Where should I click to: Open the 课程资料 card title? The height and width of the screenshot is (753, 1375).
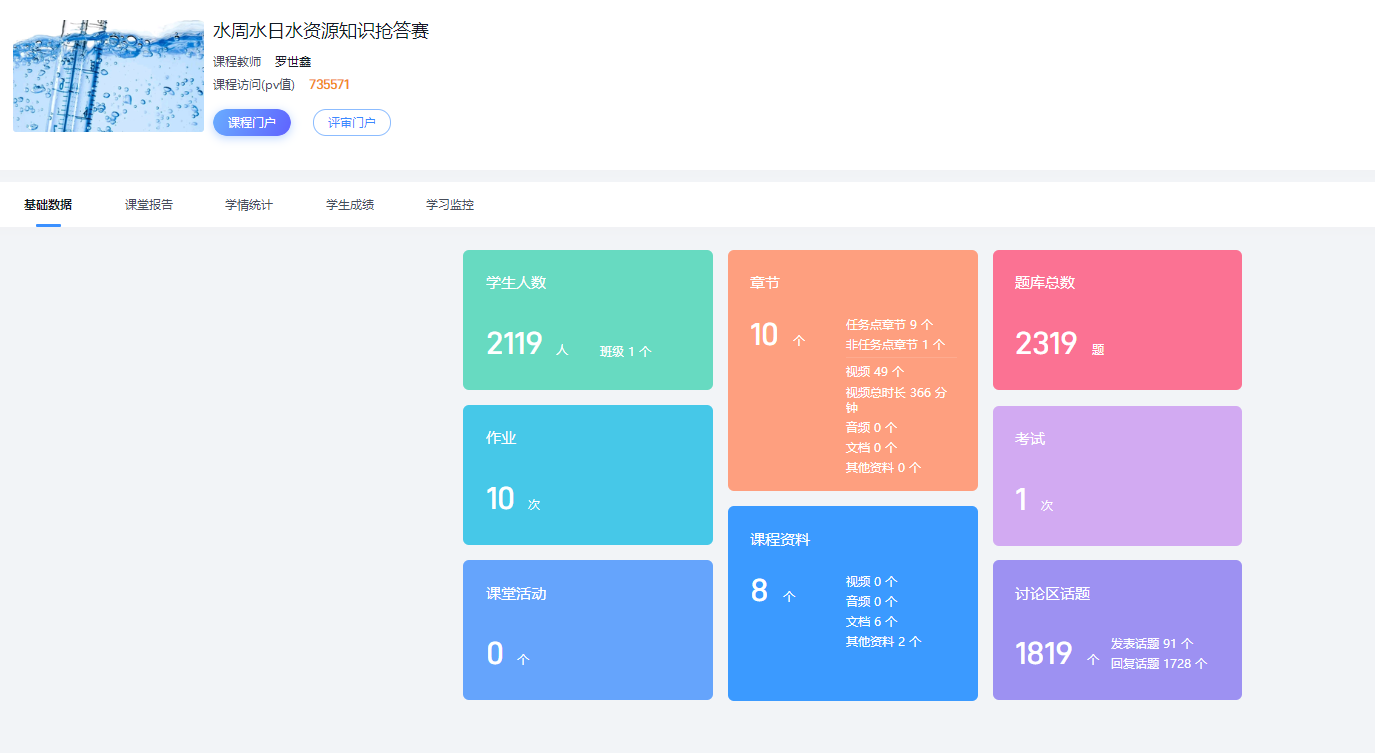(780, 540)
